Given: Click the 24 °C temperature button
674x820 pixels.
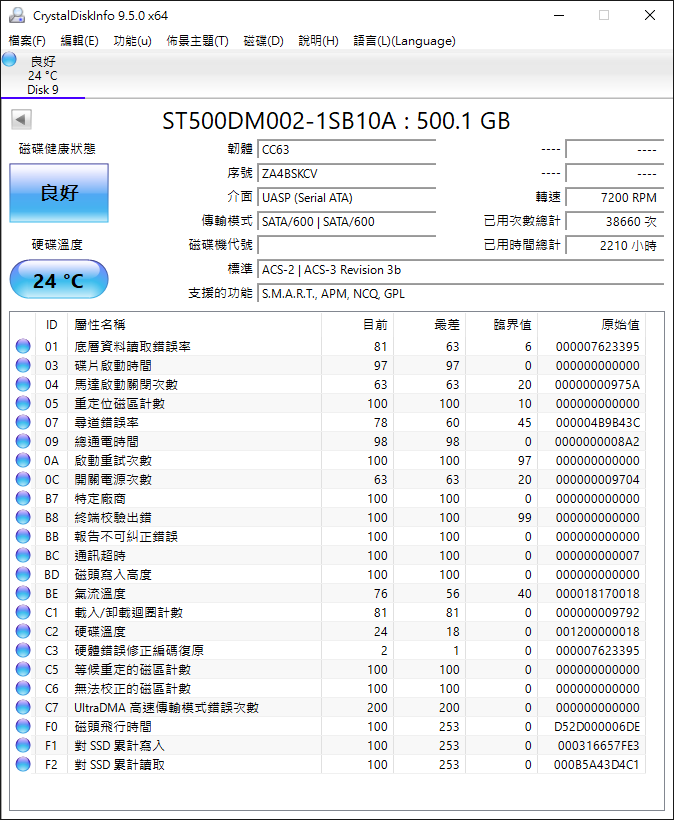Looking at the screenshot, I should 59,280.
